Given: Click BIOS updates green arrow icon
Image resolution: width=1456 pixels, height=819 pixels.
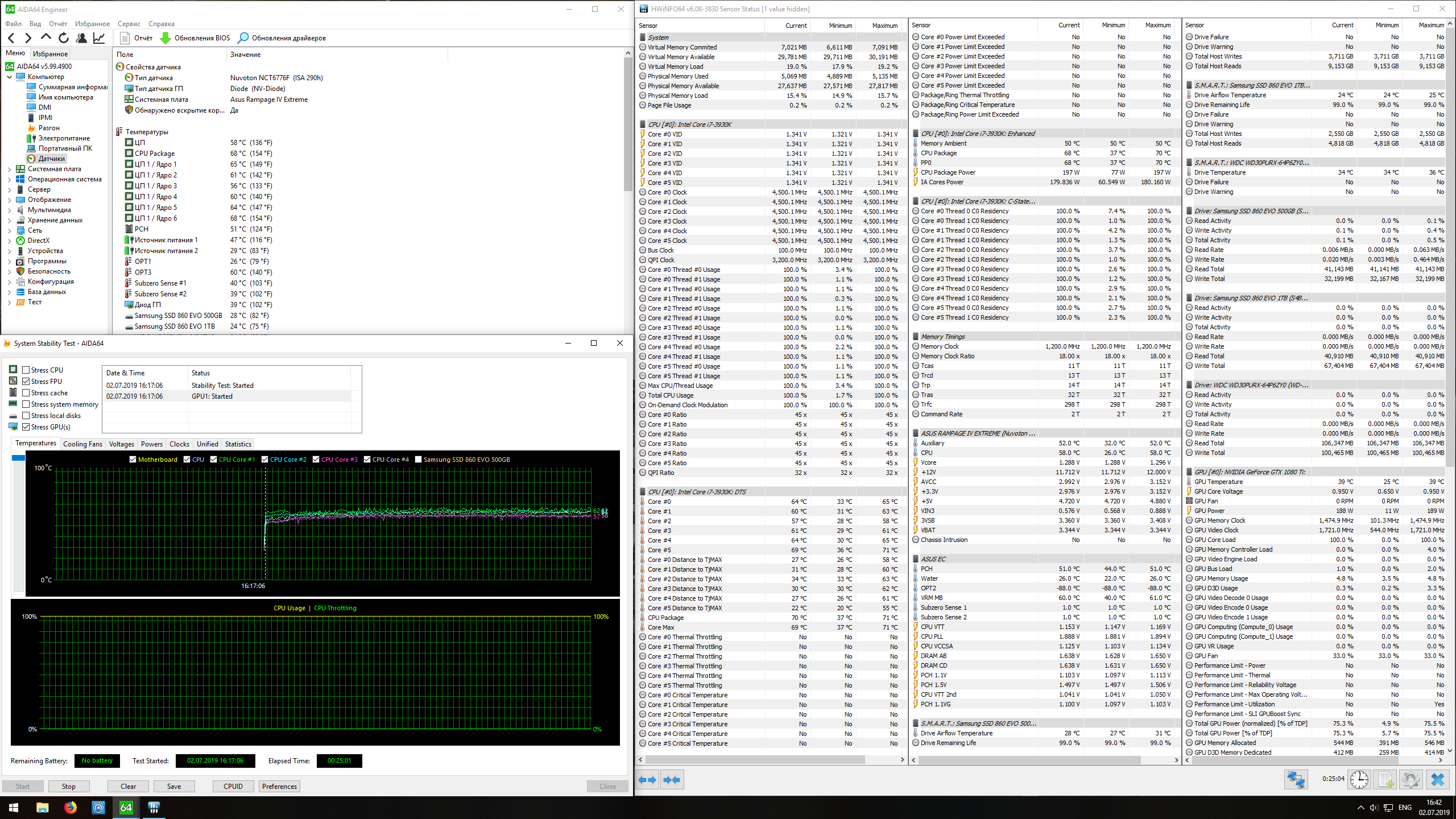Looking at the screenshot, I should coord(165,38).
